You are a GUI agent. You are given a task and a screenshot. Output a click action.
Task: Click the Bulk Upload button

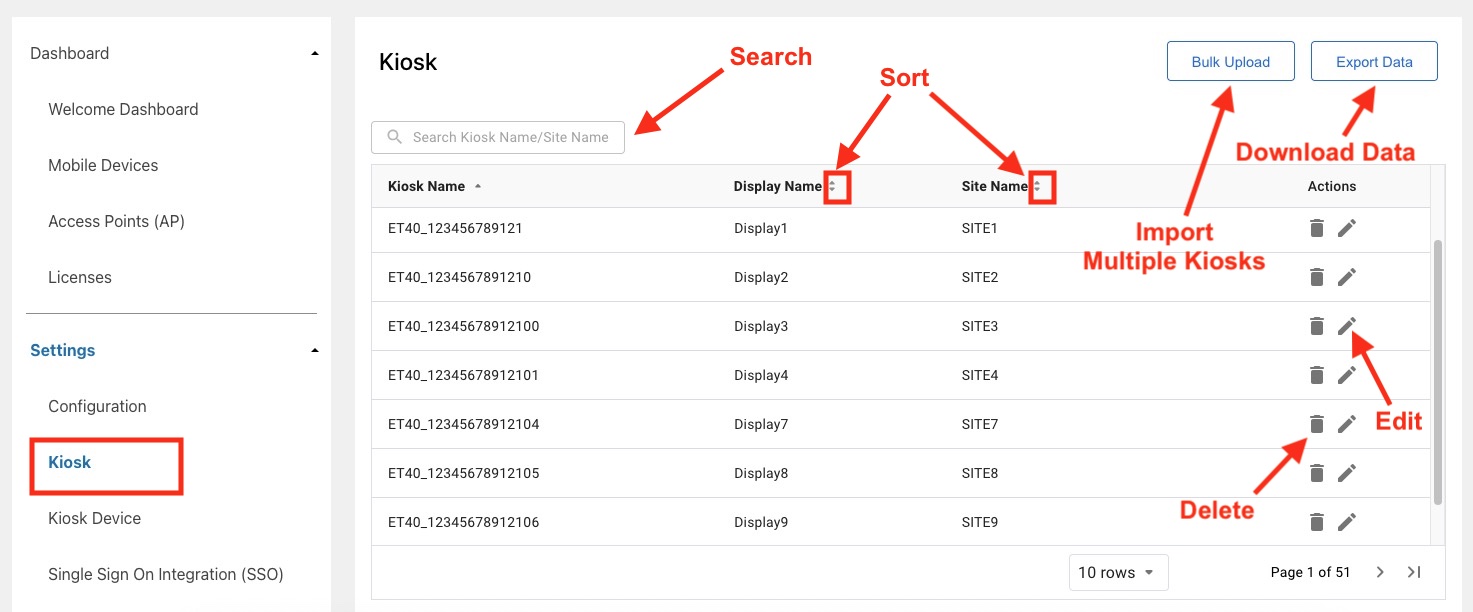(1230, 62)
